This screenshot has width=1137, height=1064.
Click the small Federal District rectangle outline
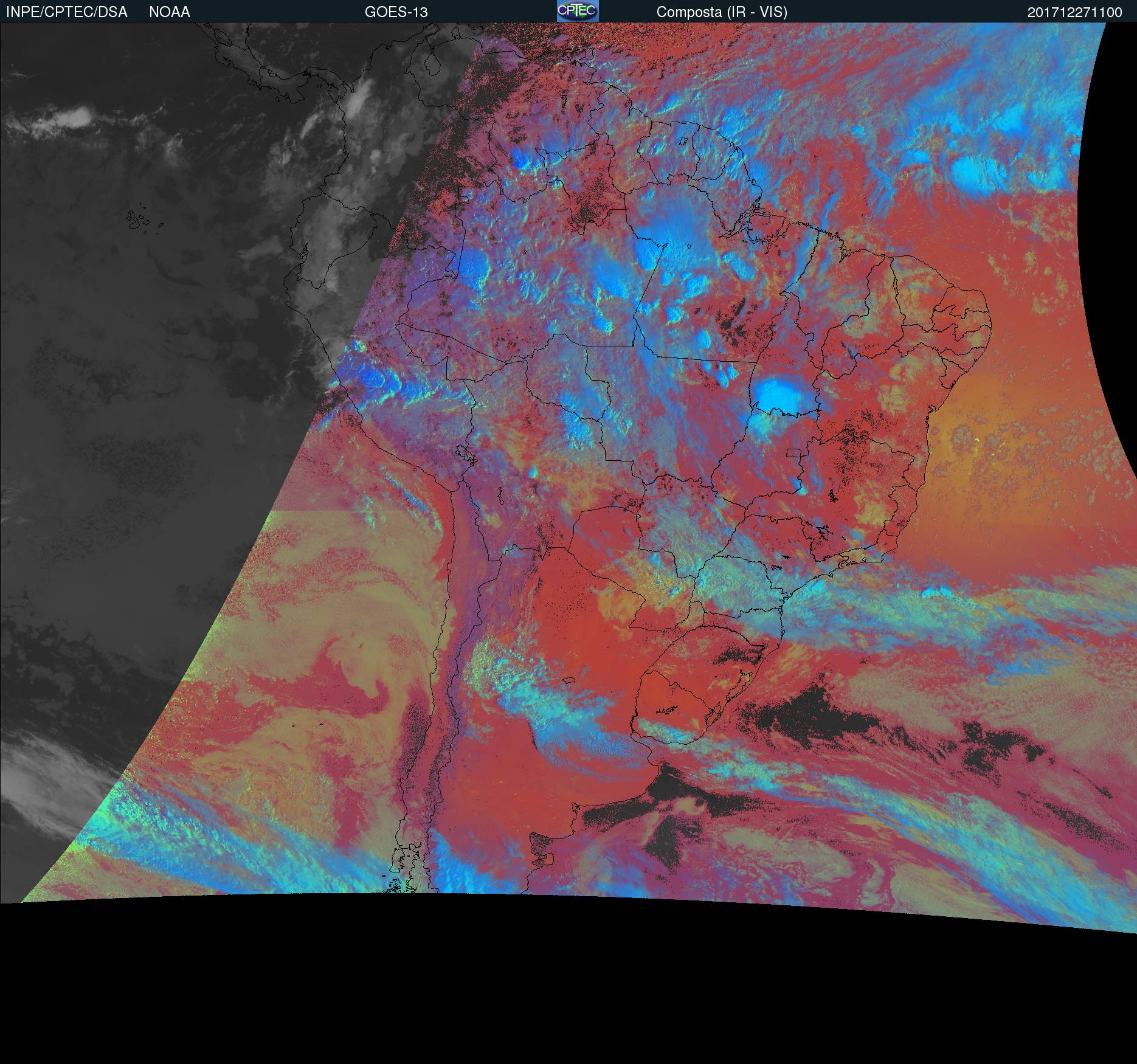point(793,453)
